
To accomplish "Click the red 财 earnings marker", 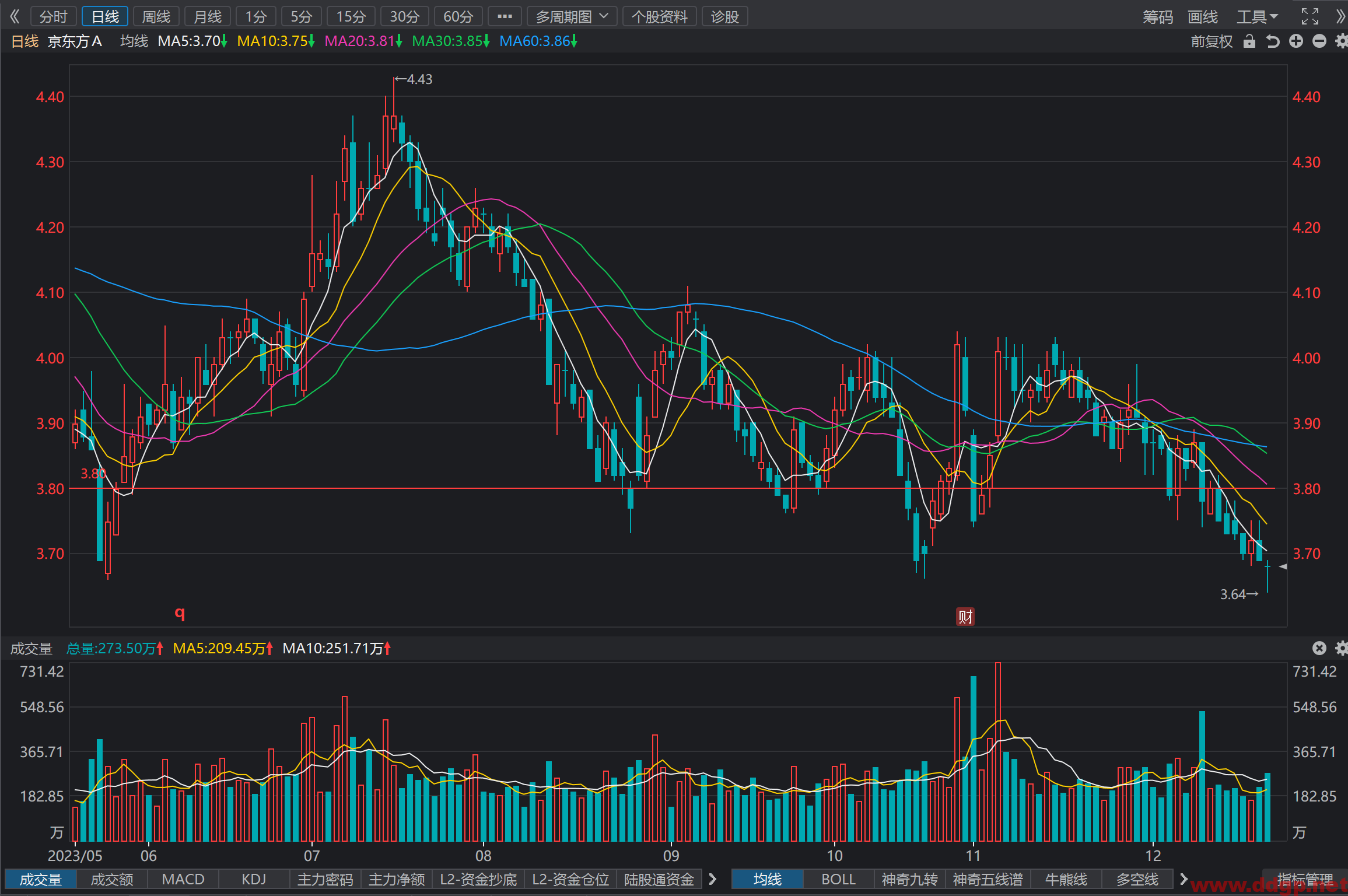I will 965,617.
